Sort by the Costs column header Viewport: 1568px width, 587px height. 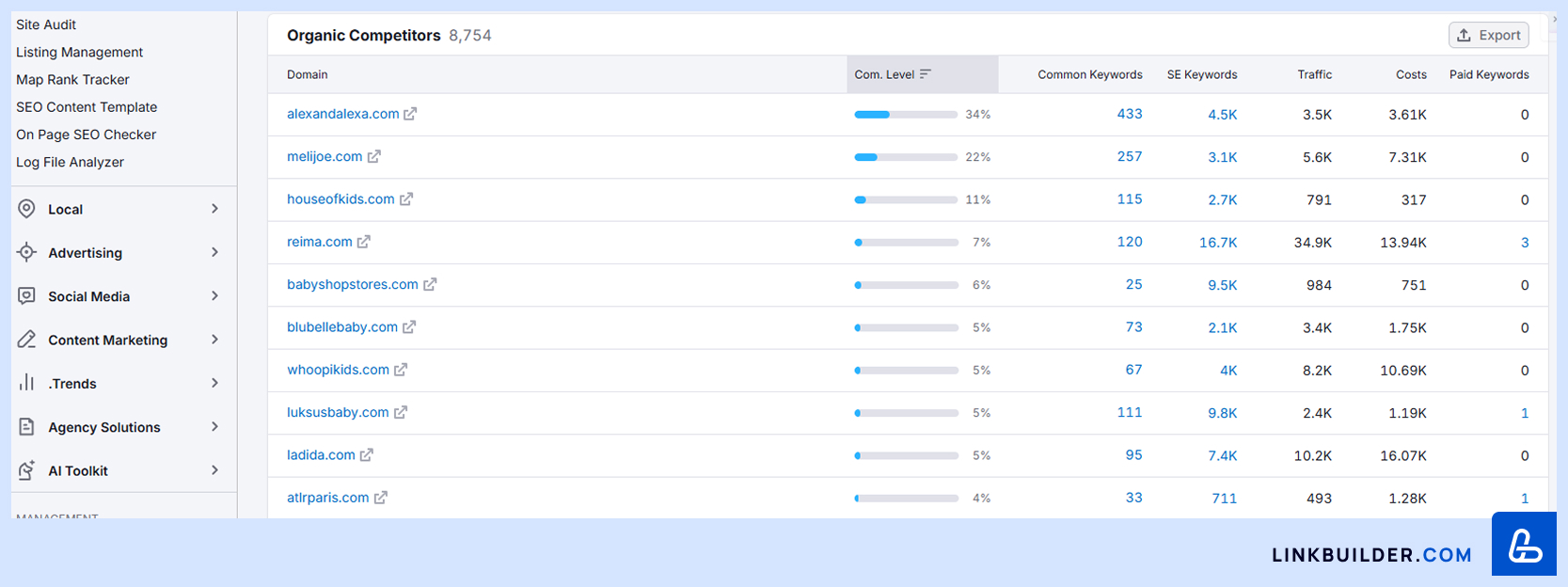1411,74
